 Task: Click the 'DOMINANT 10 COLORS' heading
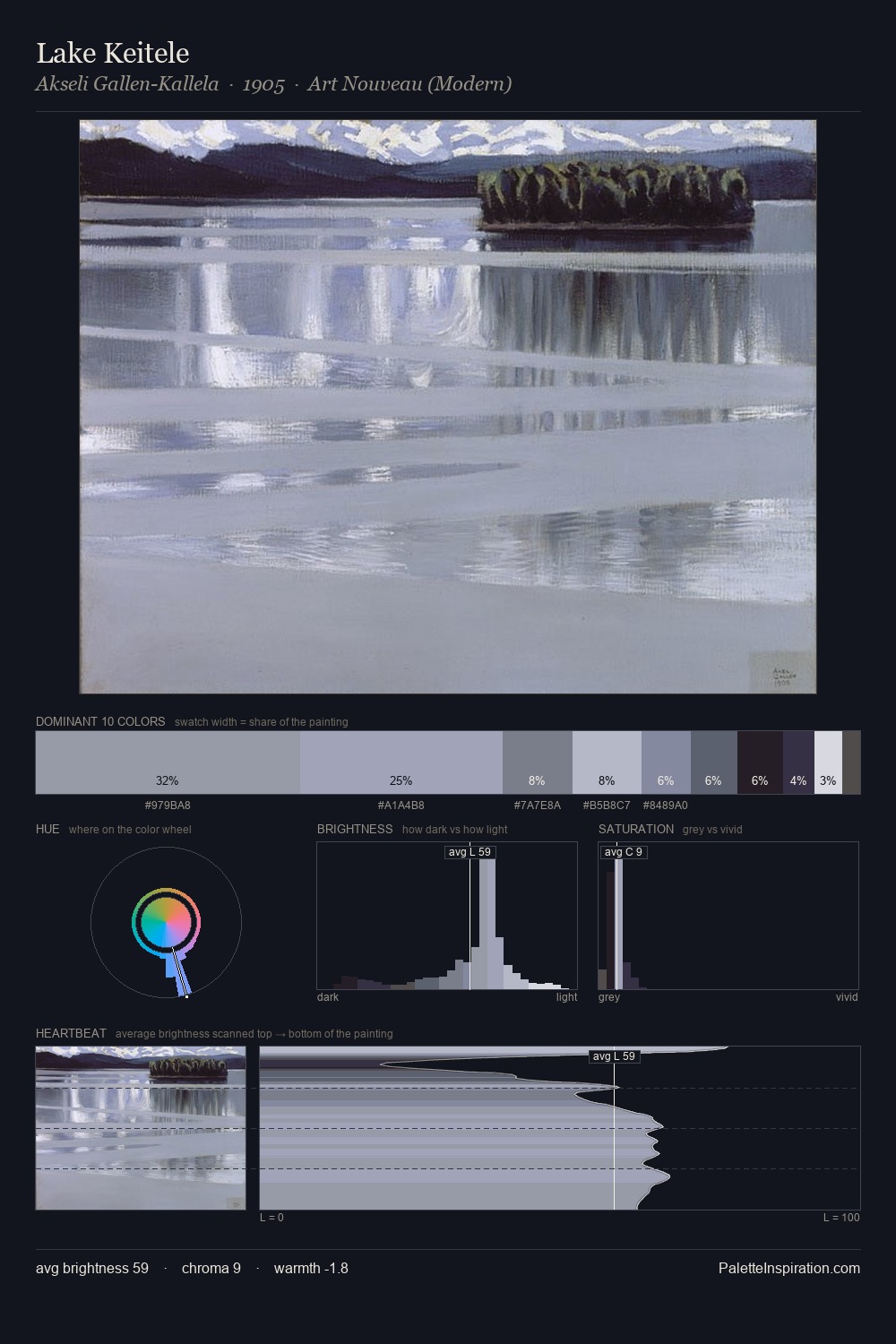pyautogui.click(x=100, y=721)
